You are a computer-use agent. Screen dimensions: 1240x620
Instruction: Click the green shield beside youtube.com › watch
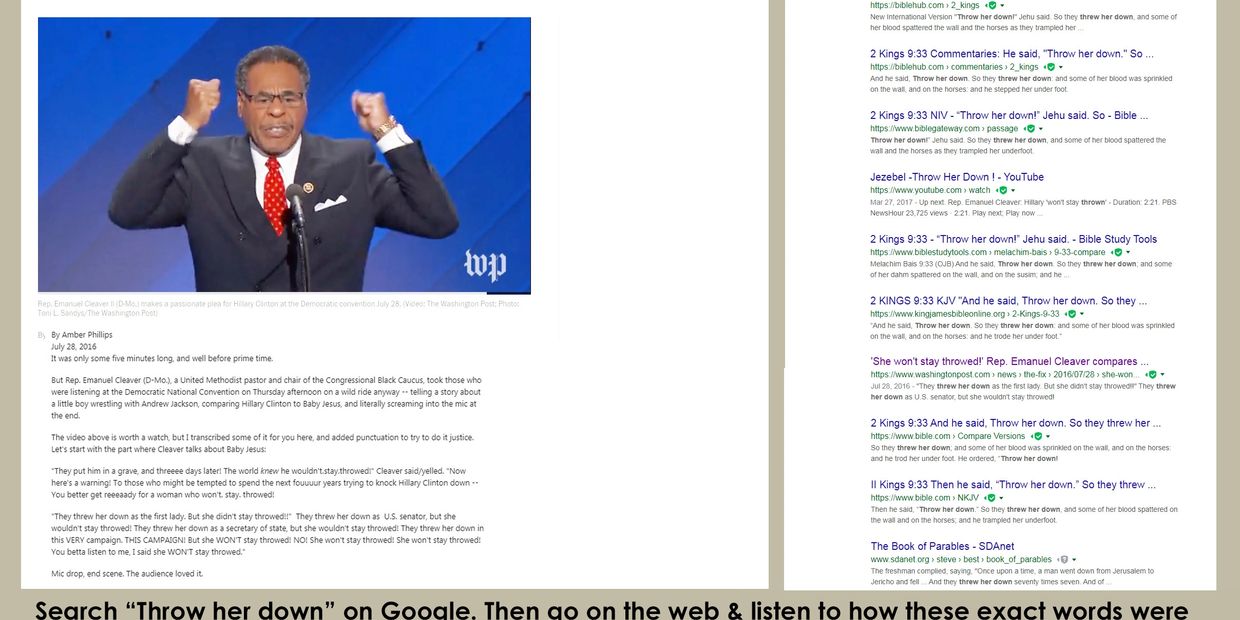point(1003,190)
